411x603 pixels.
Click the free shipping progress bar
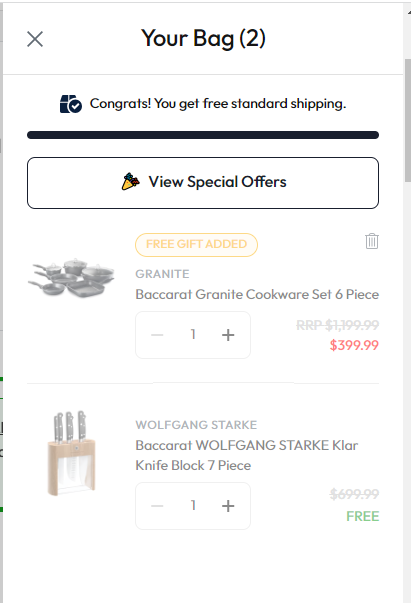pos(203,135)
